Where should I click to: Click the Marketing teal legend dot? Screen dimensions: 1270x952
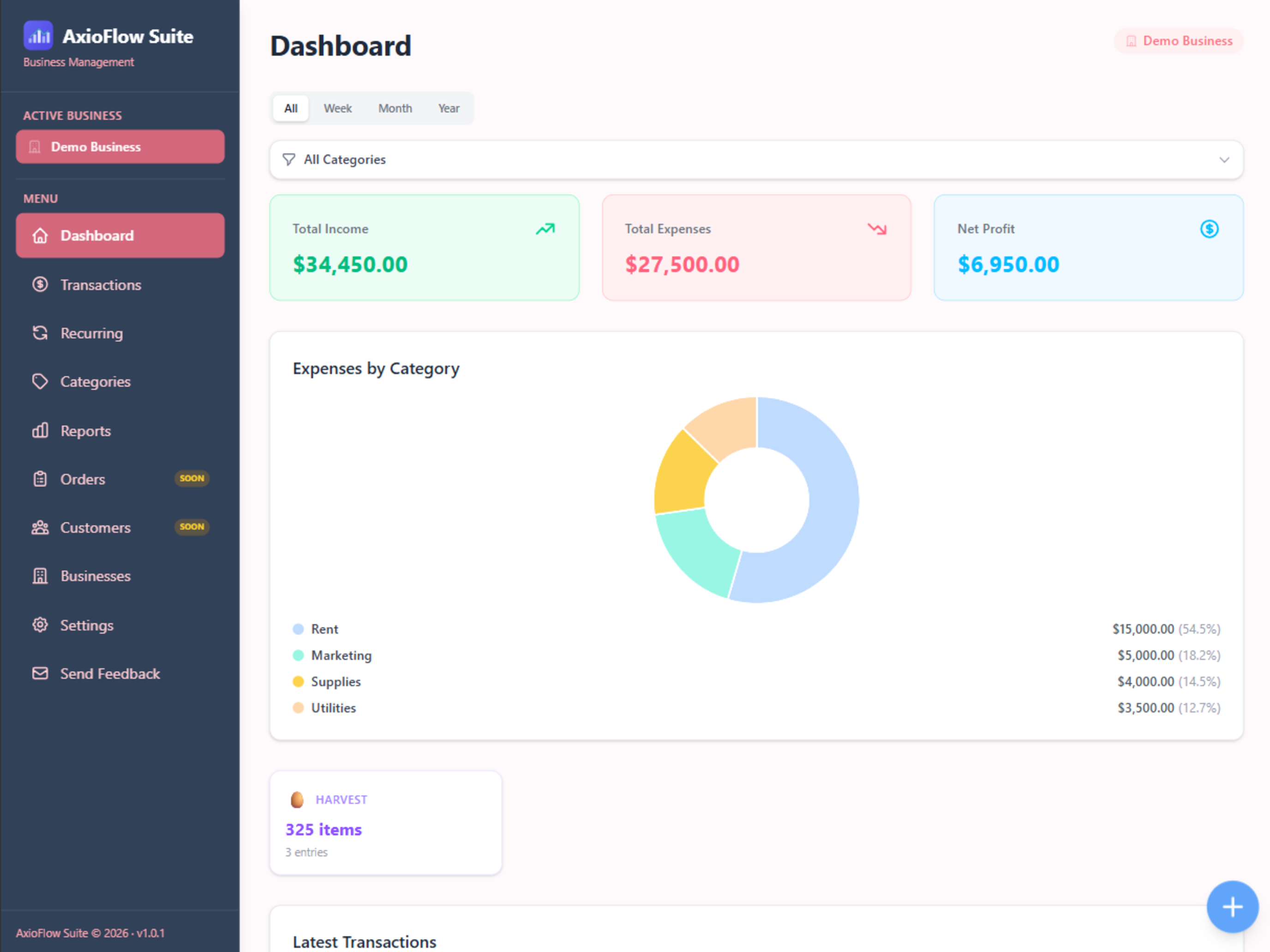298,655
